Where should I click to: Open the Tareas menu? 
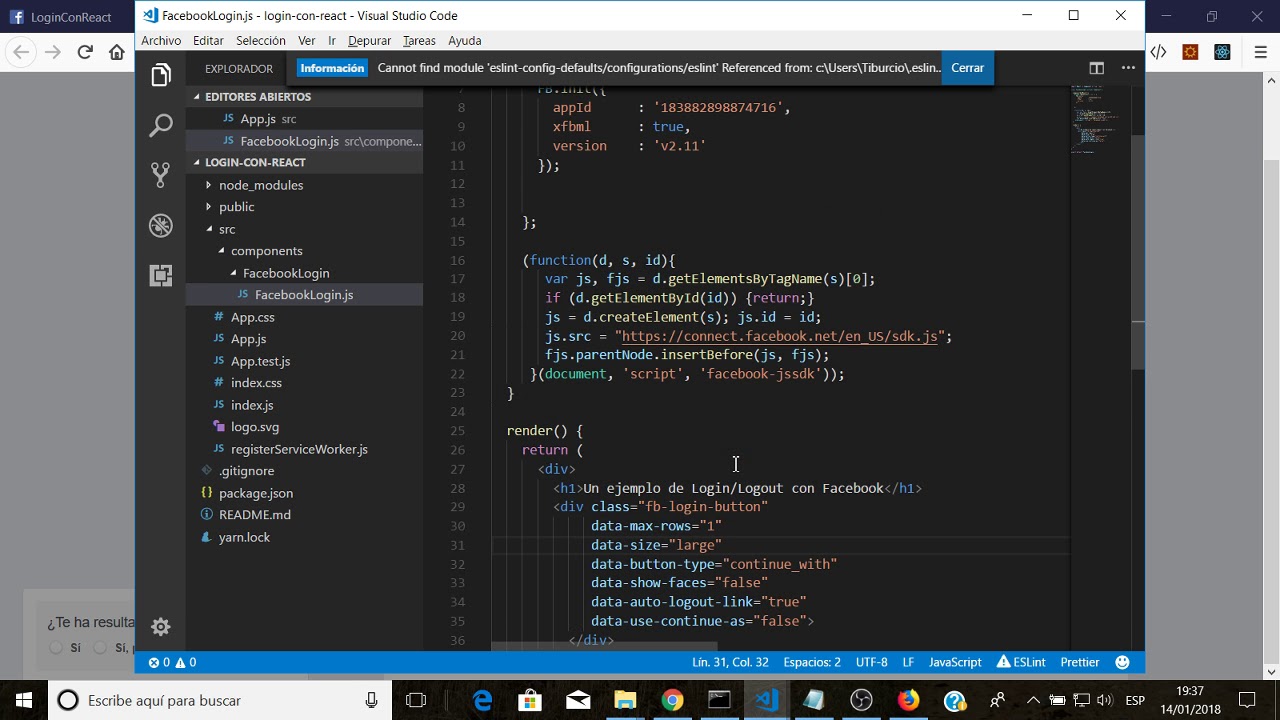[x=419, y=41]
